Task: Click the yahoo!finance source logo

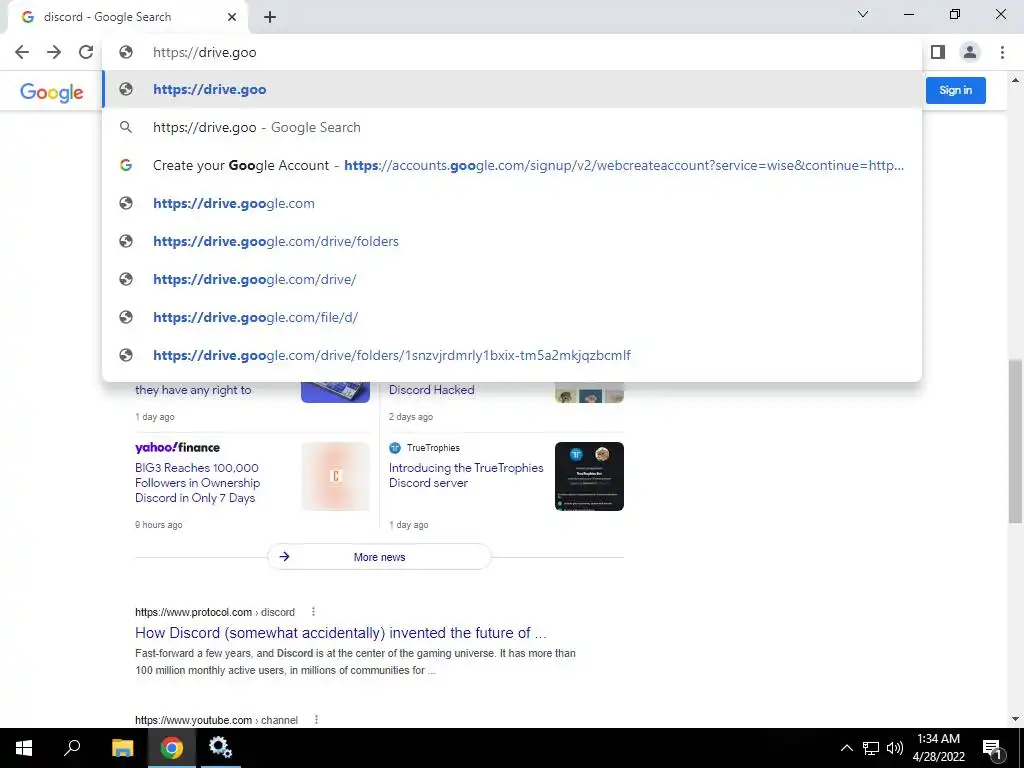Action: [x=177, y=447]
